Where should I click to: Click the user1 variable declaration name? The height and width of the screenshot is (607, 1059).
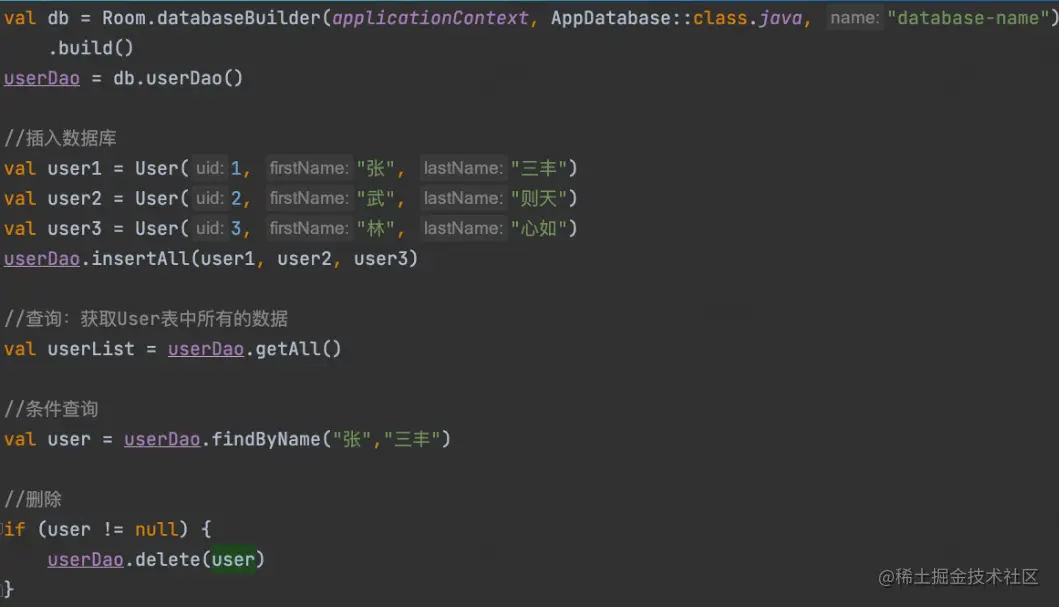click(74, 168)
